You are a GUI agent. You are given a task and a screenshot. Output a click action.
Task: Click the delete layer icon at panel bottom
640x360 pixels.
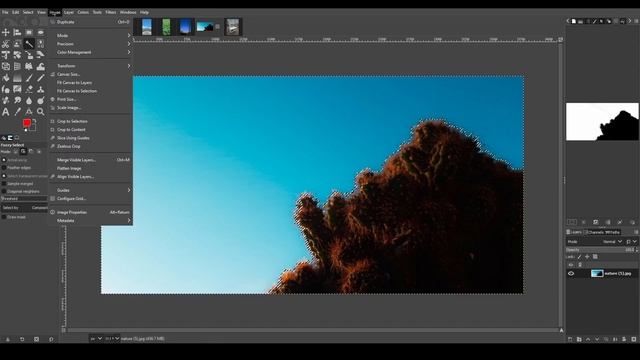(634, 339)
